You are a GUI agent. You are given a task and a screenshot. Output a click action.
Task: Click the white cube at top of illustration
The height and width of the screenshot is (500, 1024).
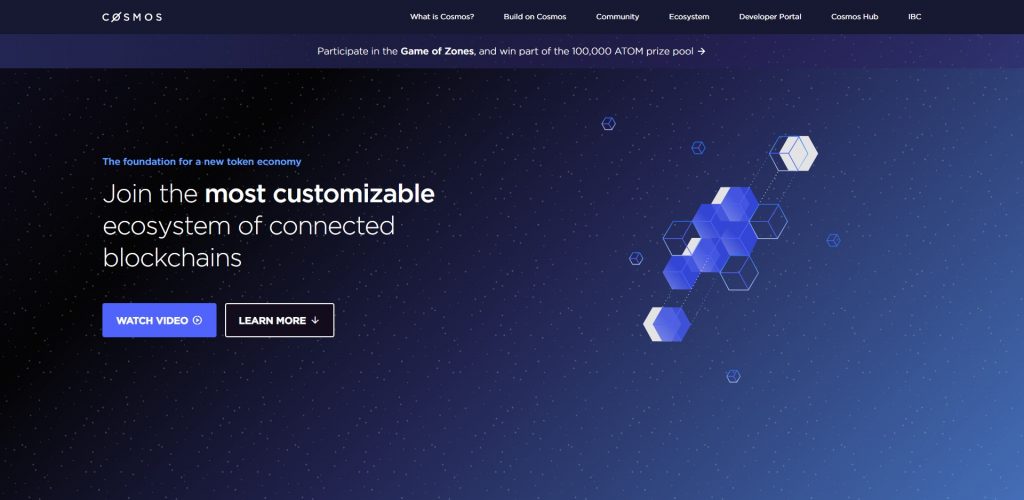click(798, 153)
